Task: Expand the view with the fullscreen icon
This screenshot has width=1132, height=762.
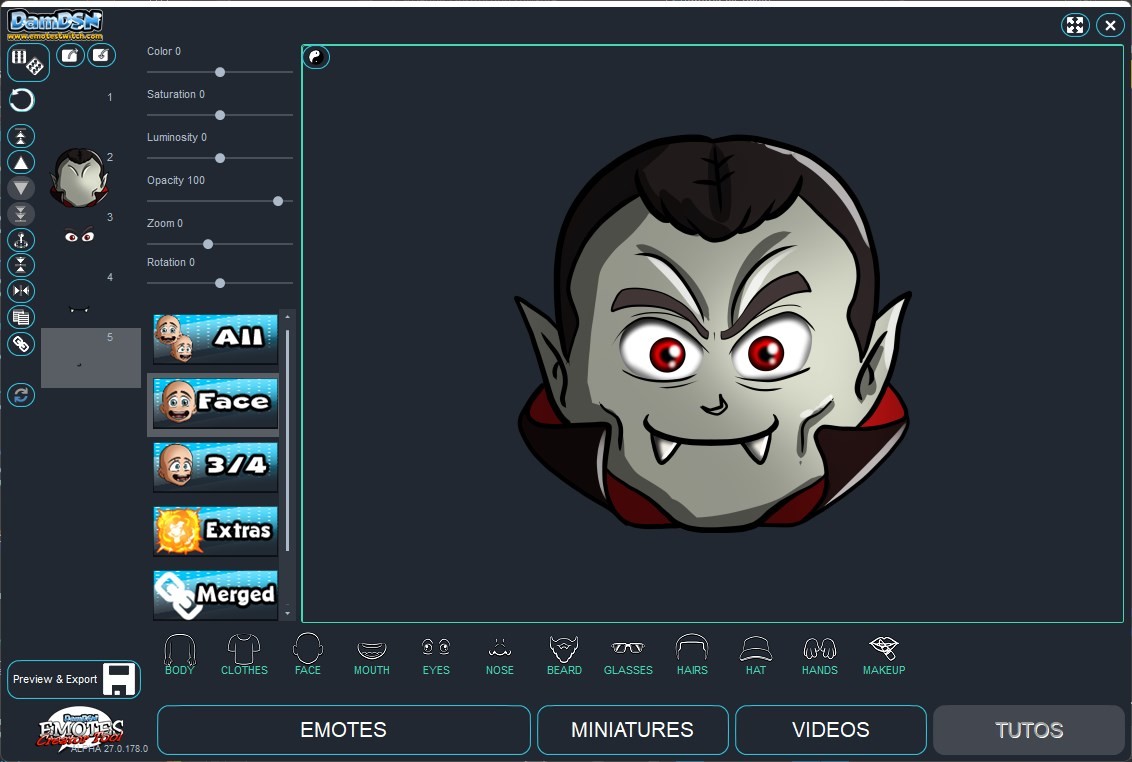Action: pyautogui.click(x=1075, y=24)
